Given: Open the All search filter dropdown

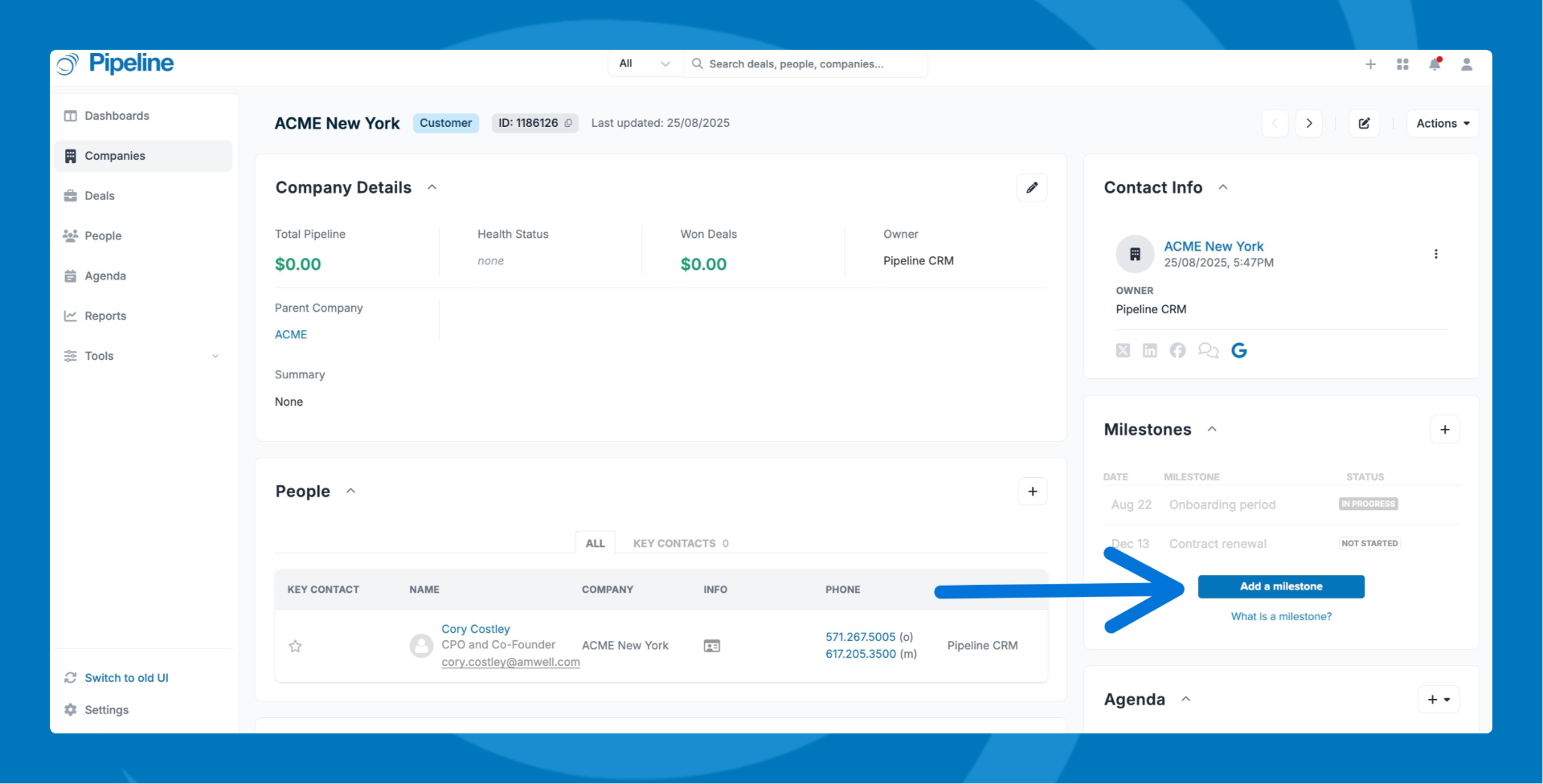Looking at the screenshot, I should tap(645, 63).
